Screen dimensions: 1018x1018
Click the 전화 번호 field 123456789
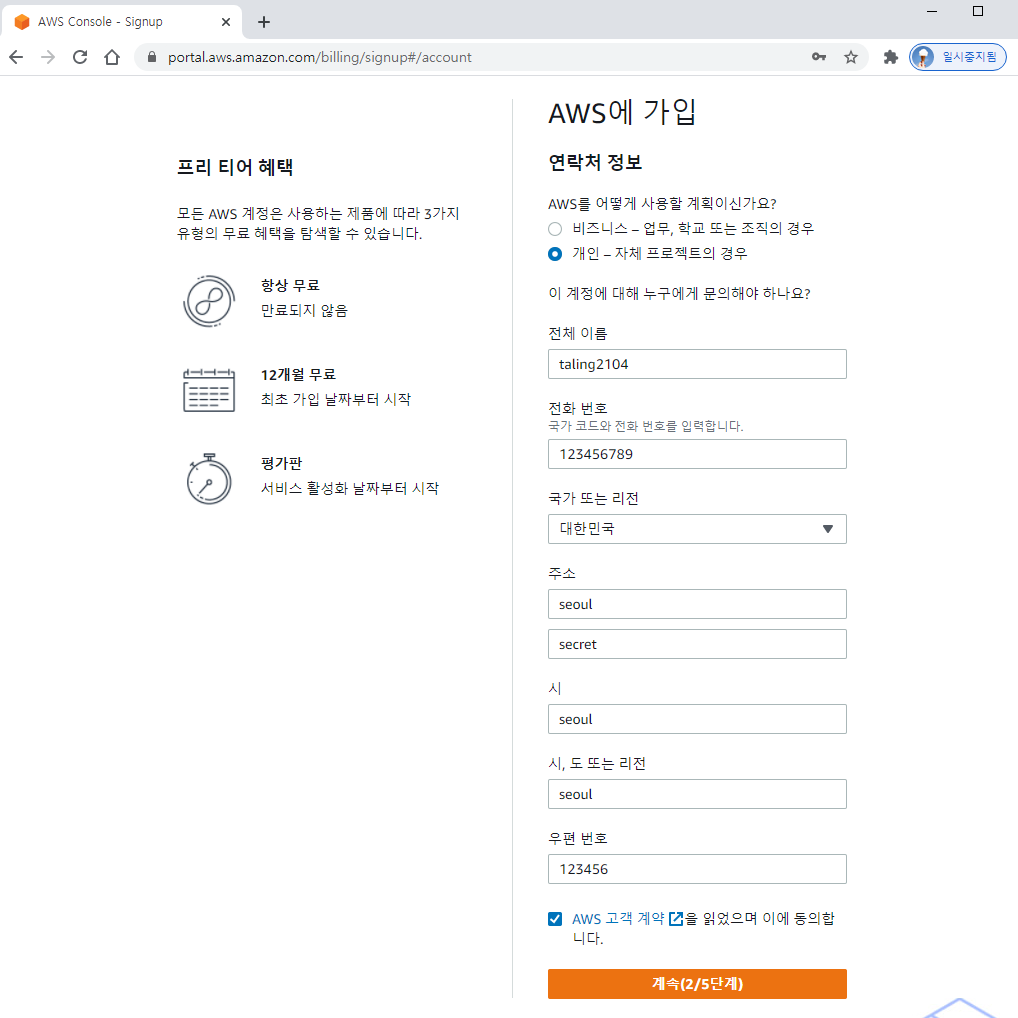pyautogui.click(x=697, y=454)
